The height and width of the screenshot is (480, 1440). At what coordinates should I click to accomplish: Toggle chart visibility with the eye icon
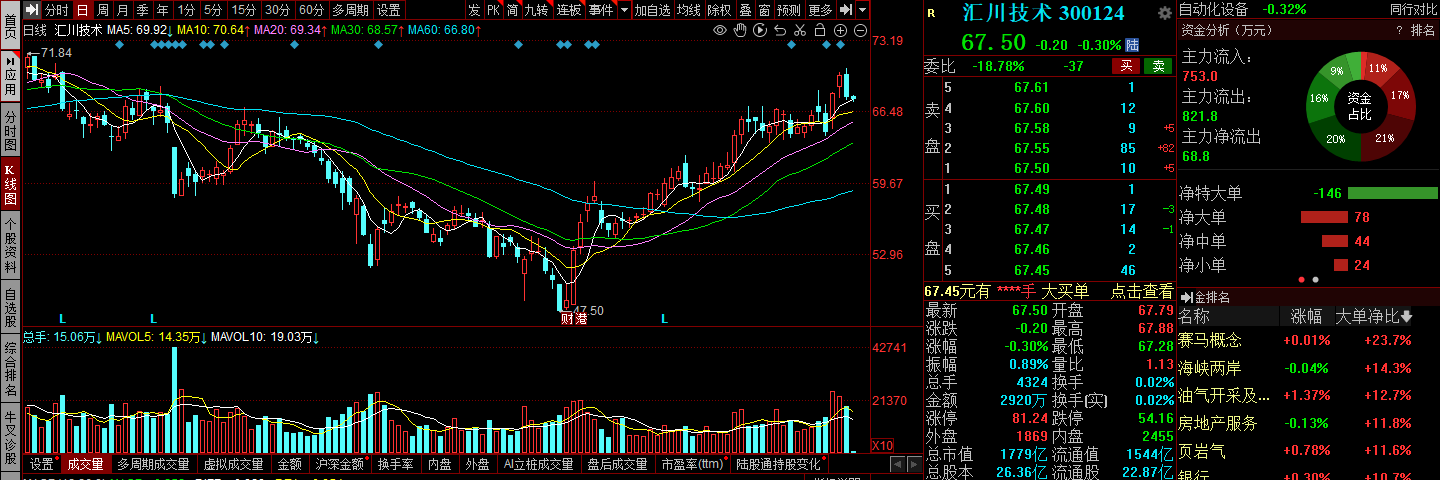tap(719, 31)
